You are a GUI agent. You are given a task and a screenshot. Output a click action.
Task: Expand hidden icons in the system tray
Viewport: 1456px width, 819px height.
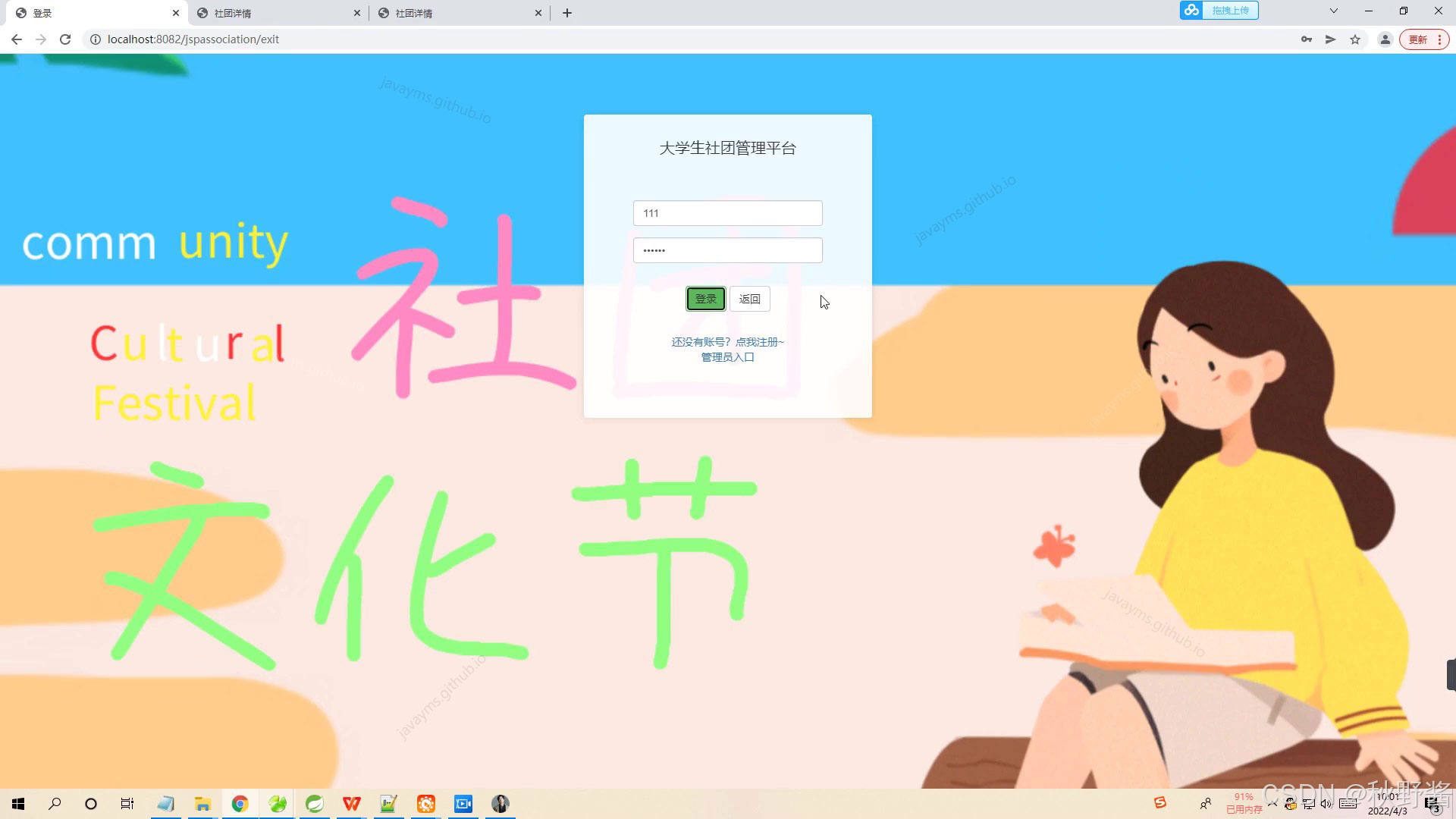click(1274, 804)
